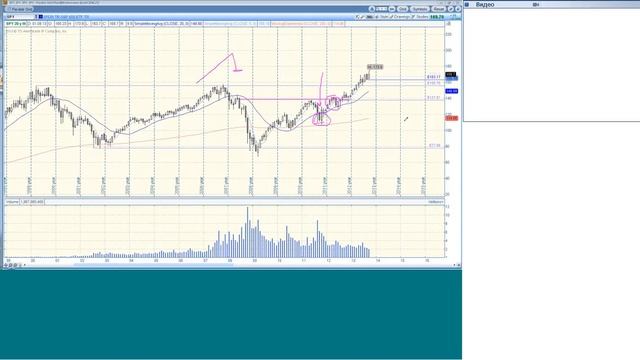Click the Видео panel title
Screen dimensions: 640x360
(x=485, y=4)
